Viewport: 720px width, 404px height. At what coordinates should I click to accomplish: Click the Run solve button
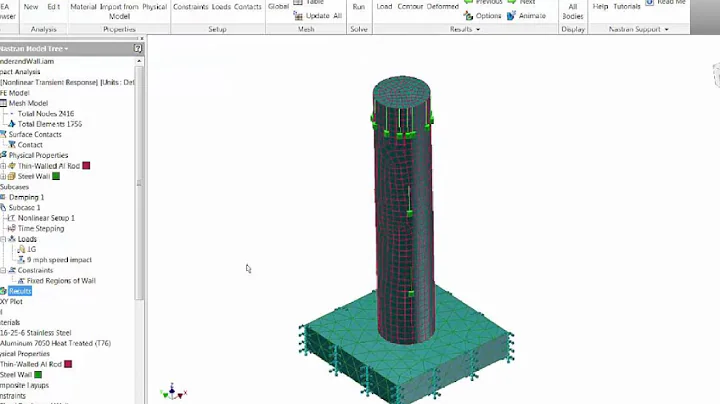tap(359, 7)
